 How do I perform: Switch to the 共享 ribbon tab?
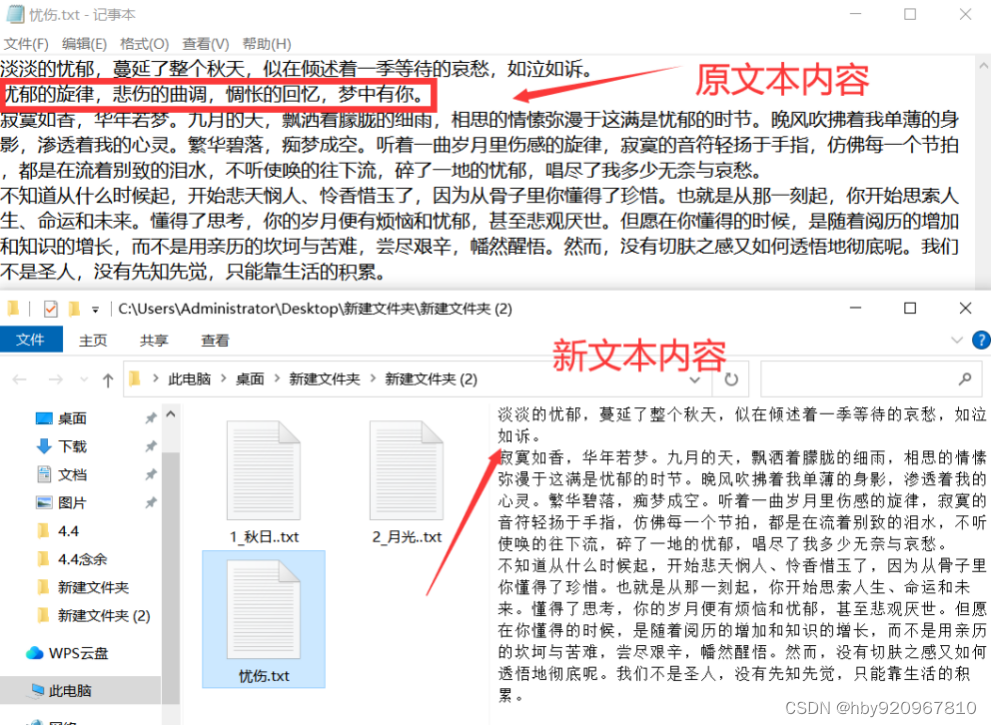(x=154, y=340)
